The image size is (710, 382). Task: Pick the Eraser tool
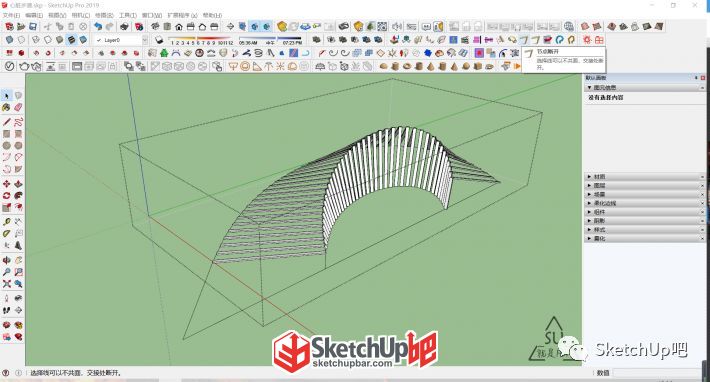(18, 107)
